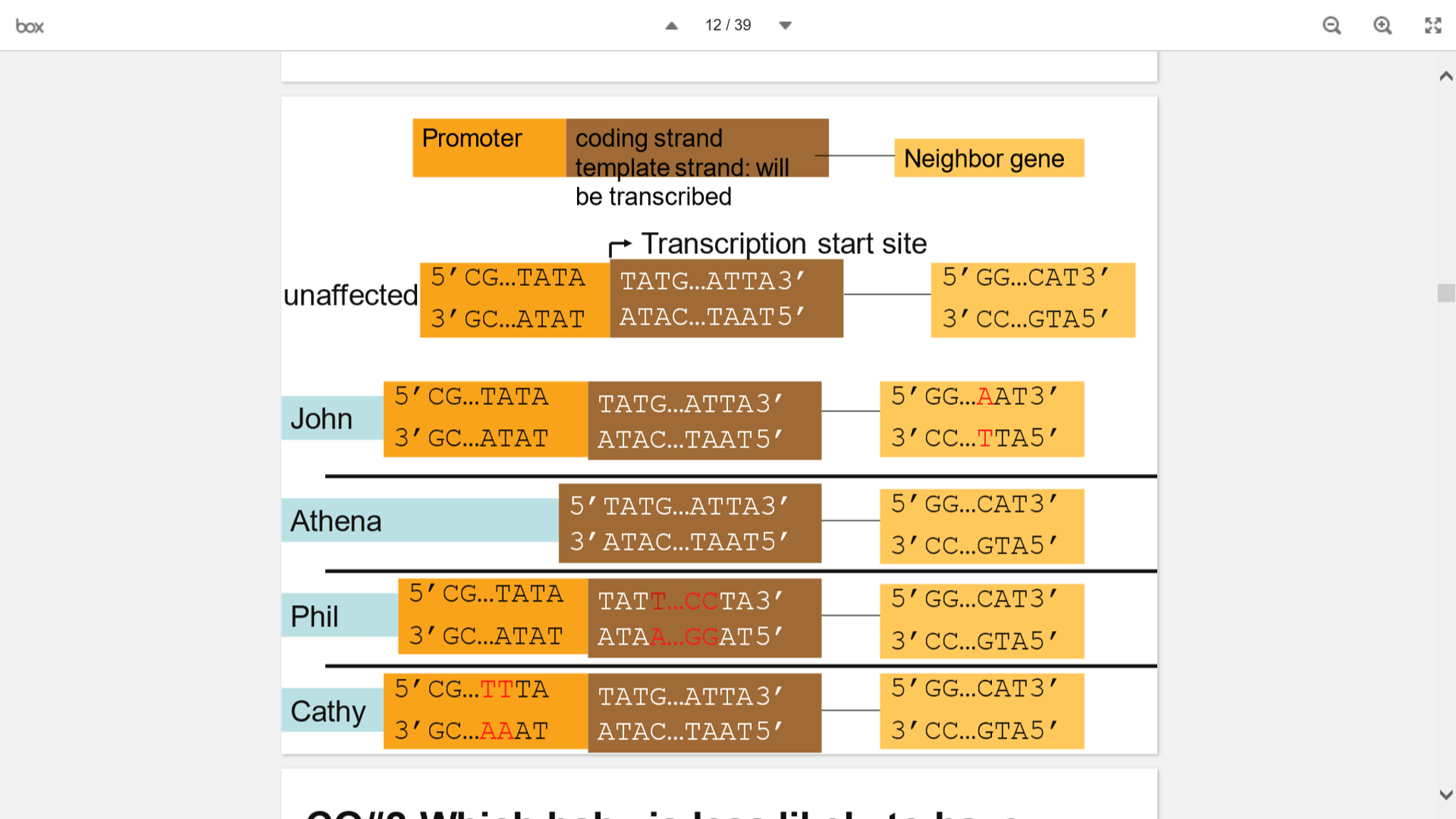Click the Box logo
Image resolution: width=1456 pixels, height=819 pixels.
click(x=30, y=26)
